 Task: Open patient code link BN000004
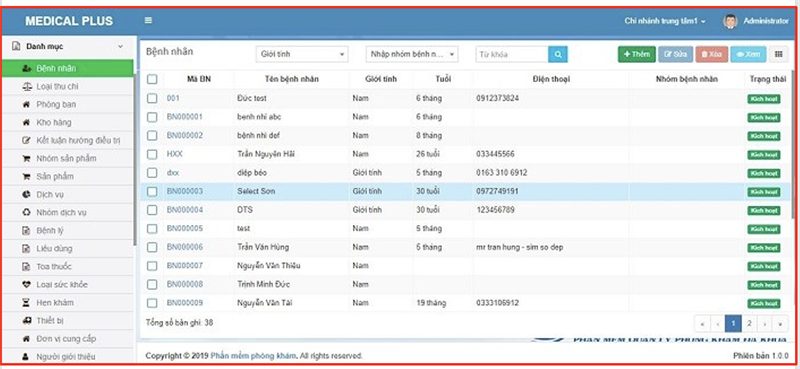[x=185, y=210]
